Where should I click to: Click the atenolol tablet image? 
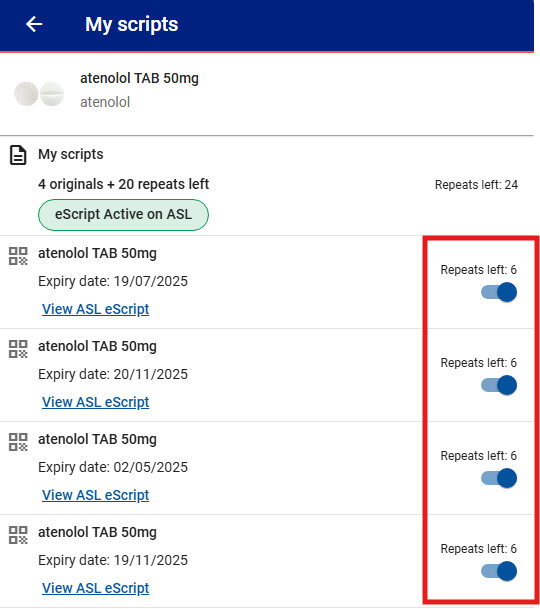[39, 94]
